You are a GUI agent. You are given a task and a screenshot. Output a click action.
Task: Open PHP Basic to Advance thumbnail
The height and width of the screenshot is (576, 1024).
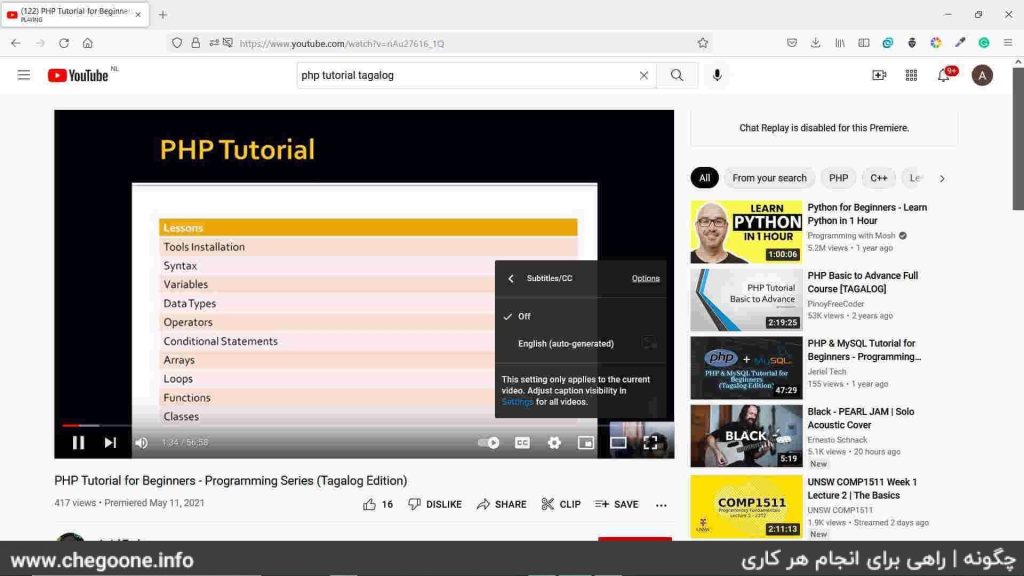746,300
